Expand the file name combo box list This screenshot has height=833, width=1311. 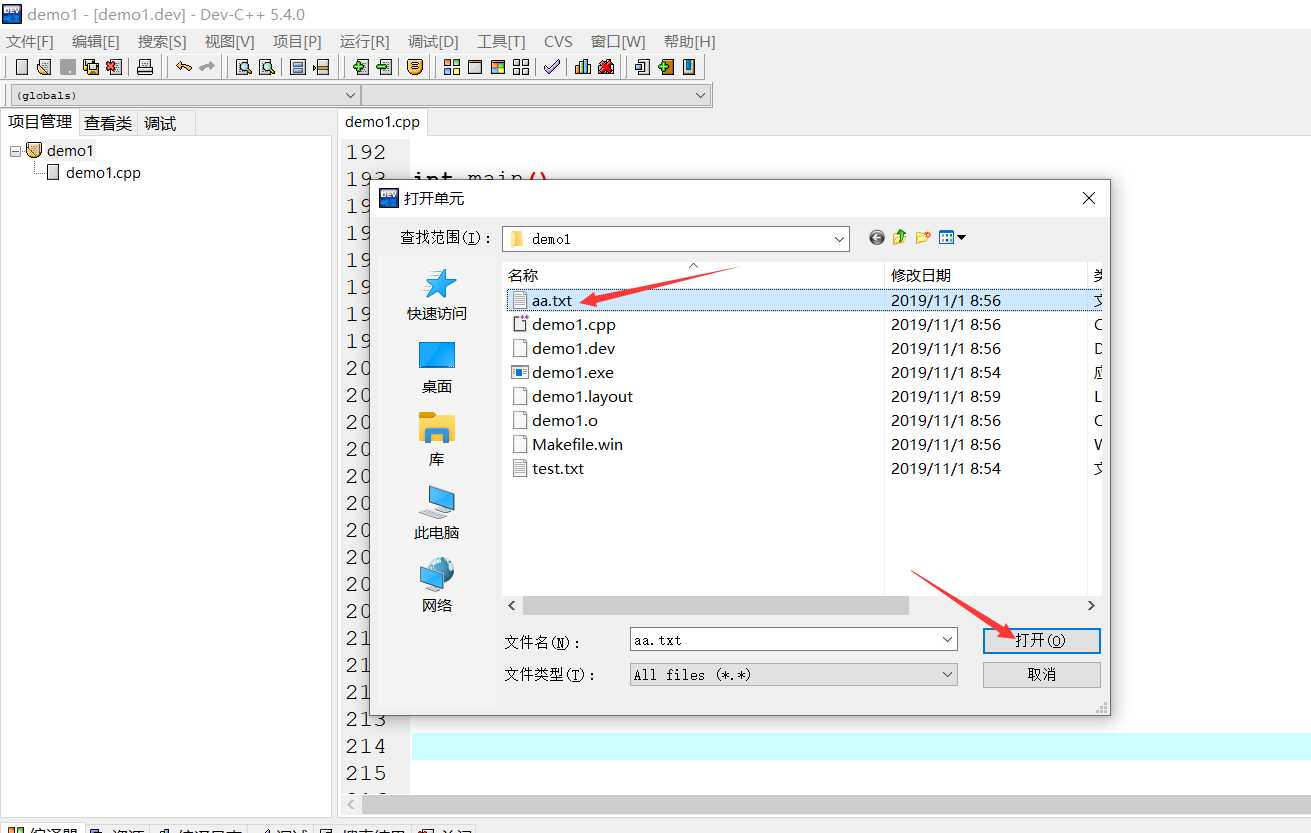[947, 640]
